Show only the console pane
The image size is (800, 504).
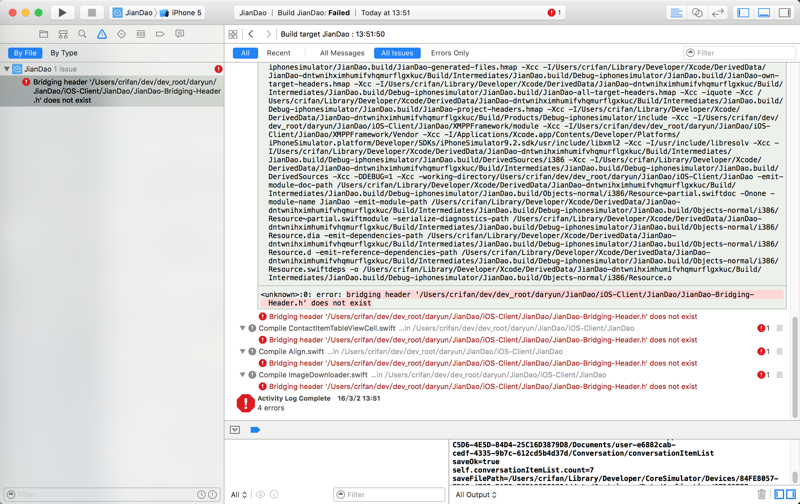790,494
